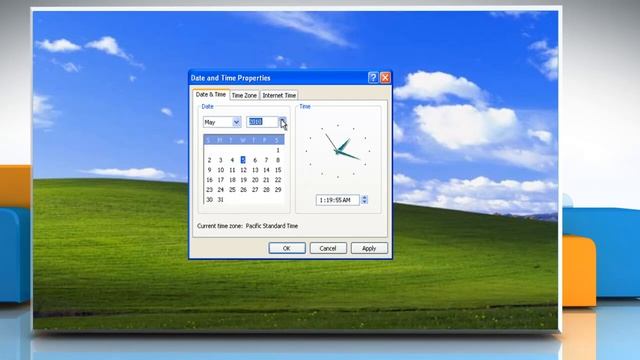The image size is (640, 360).
Task: Select day 9 in the calendar
Action: [x=209, y=170]
